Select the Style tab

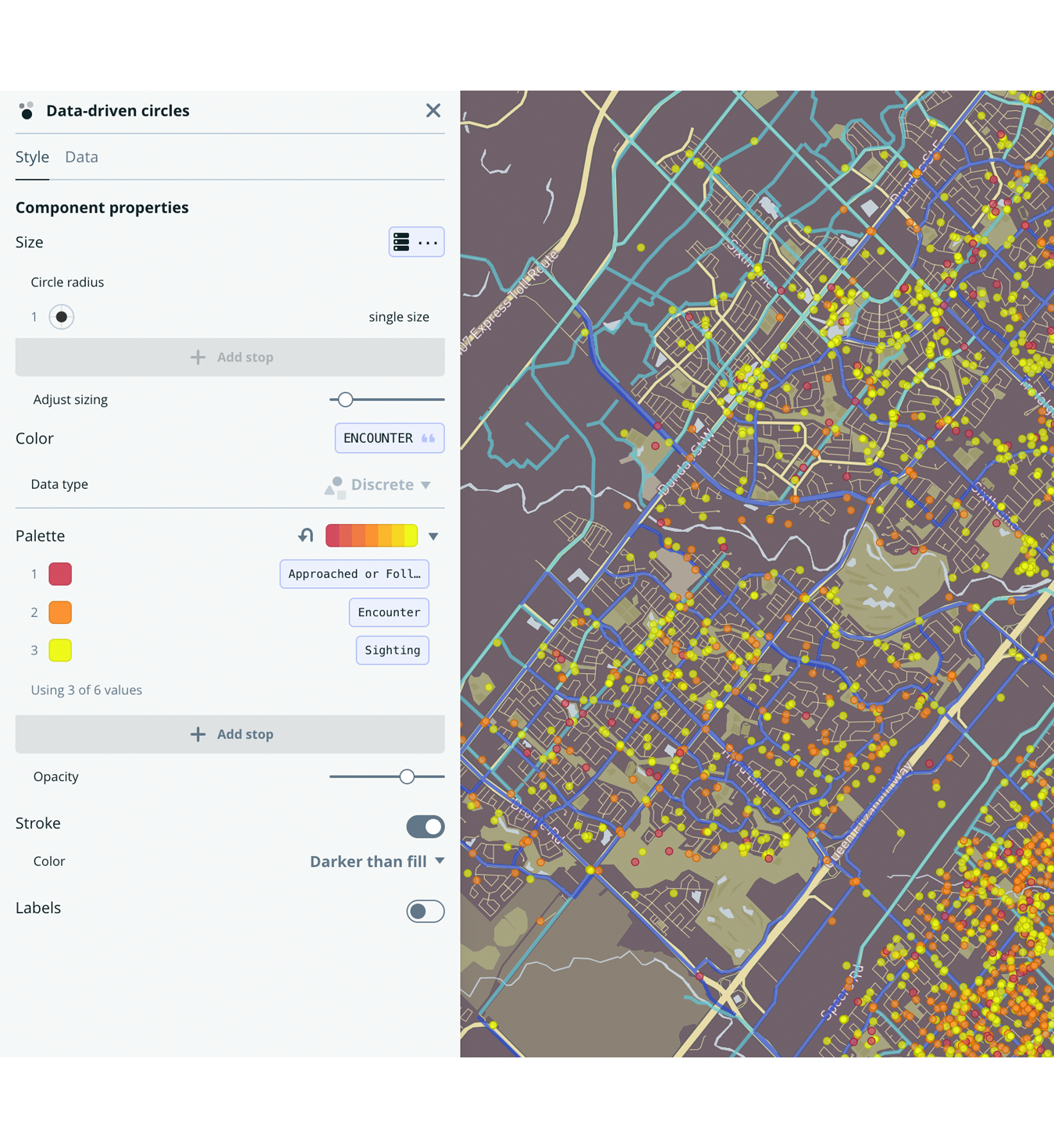pos(32,157)
